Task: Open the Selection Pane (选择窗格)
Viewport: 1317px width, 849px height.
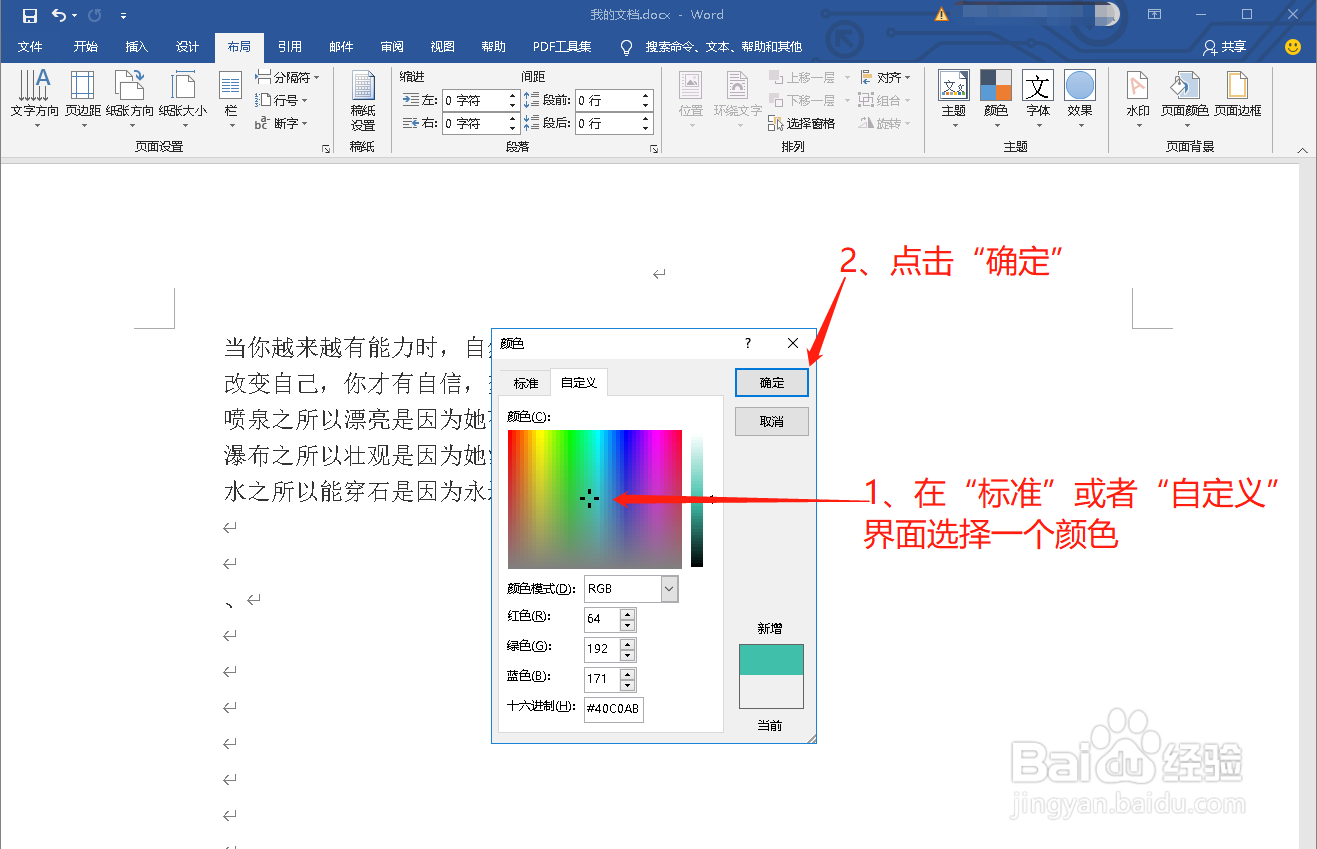Action: [802, 123]
